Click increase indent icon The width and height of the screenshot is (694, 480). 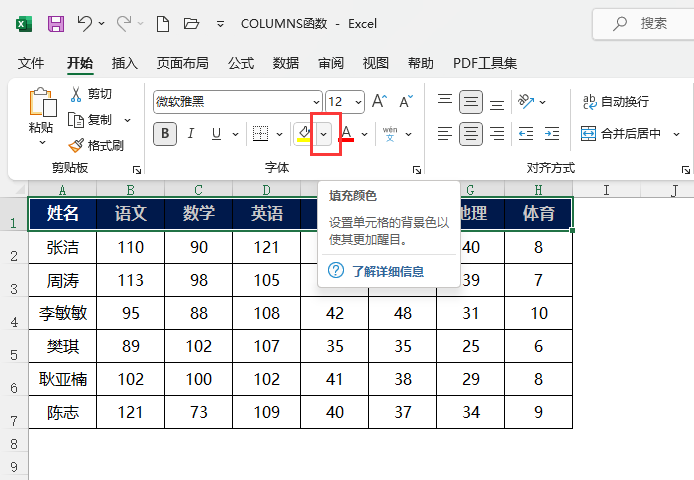pyautogui.click(x=552, y=133)
